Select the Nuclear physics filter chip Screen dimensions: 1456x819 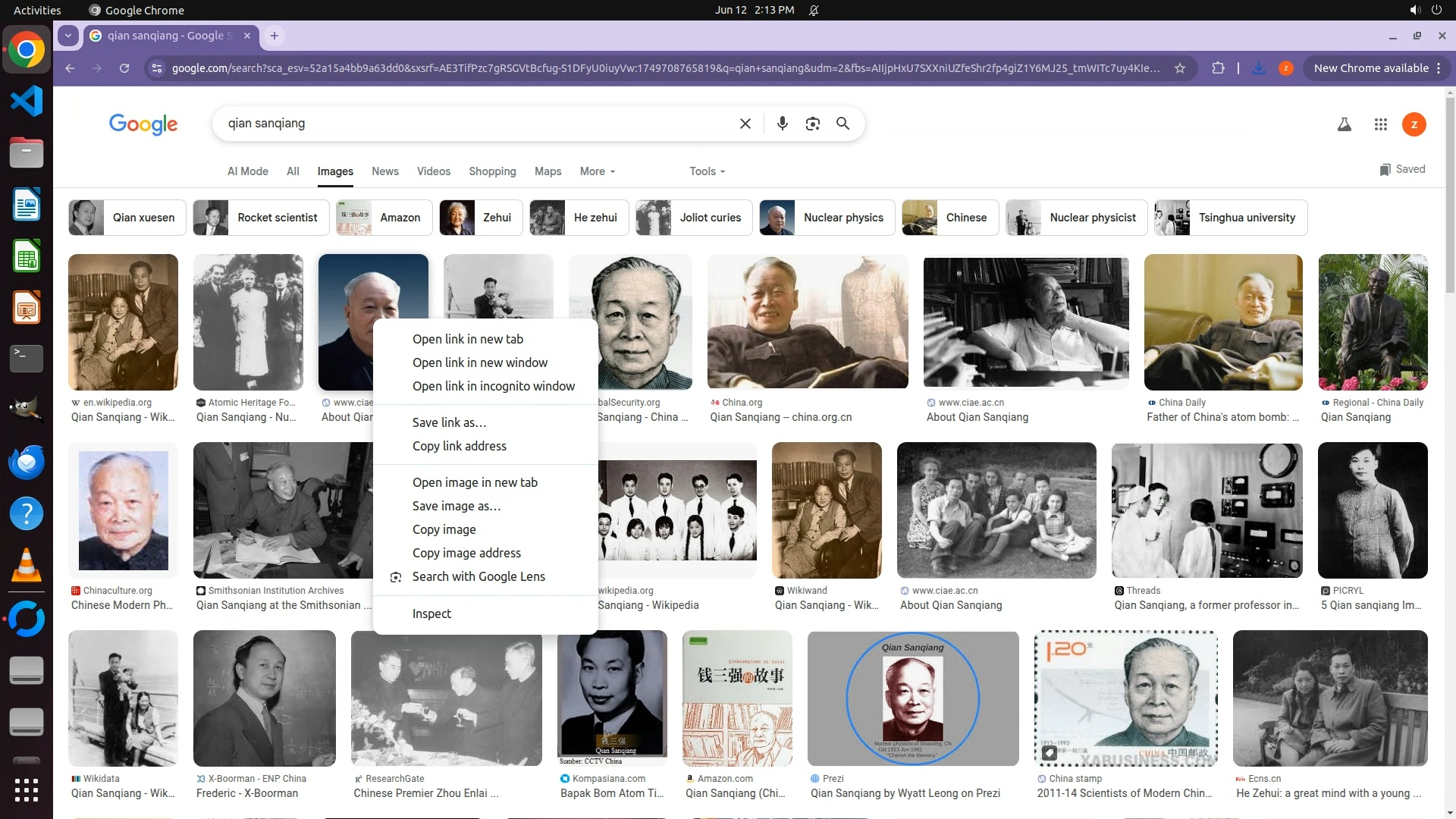click(827, 218)
